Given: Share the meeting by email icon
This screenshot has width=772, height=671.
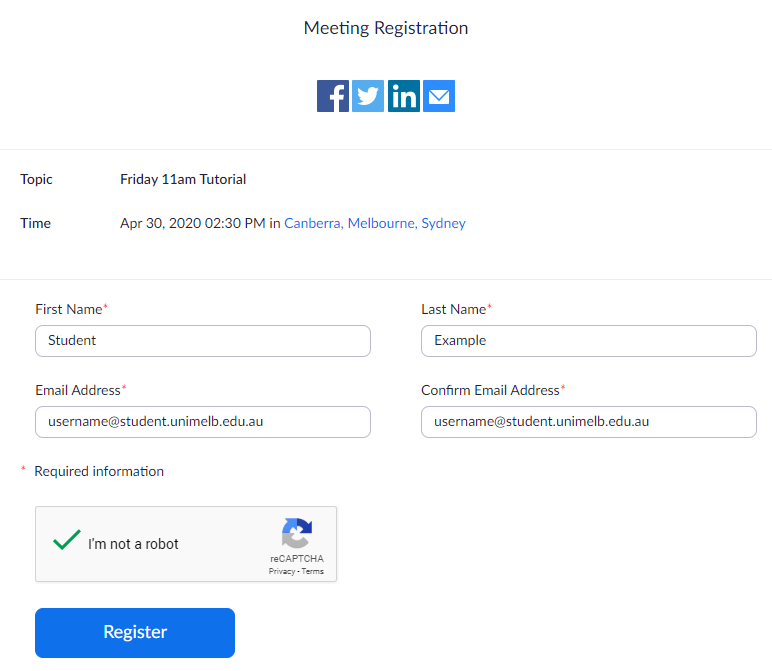Looking at the screenshot, I should 439,96.
